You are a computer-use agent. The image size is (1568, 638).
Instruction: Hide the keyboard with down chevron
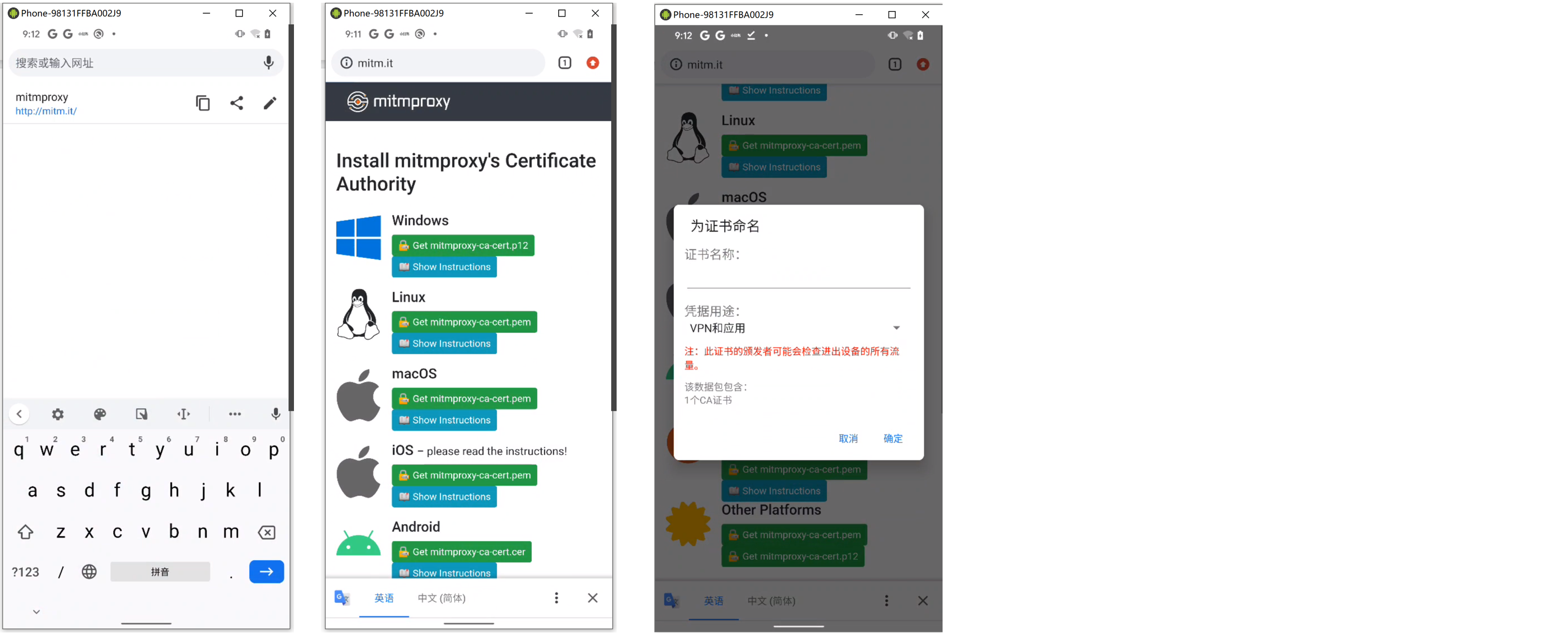pyautogui.click(x=36, y=612)
